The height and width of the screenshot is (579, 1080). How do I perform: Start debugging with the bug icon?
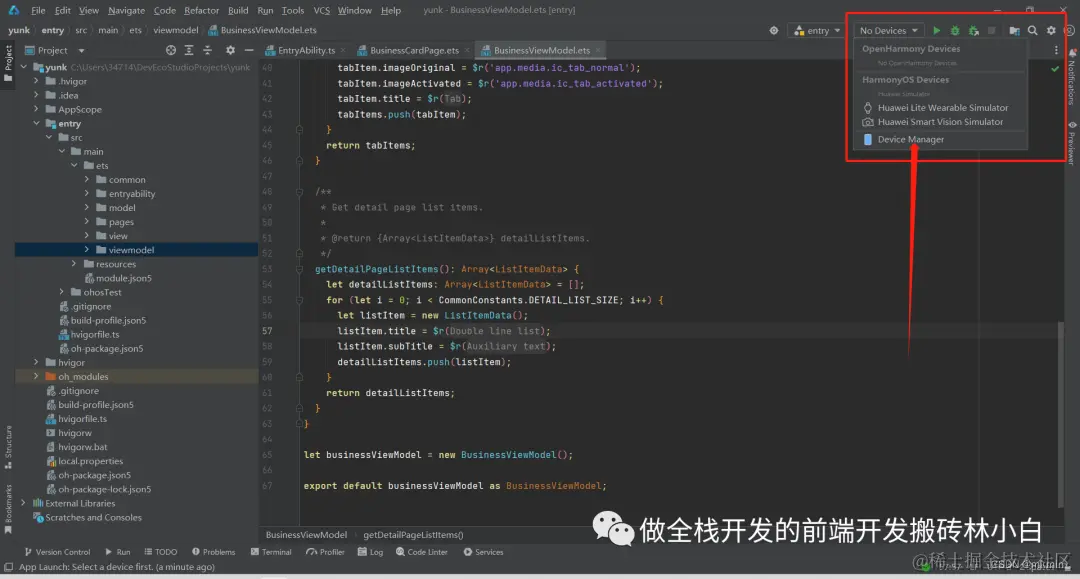(x=954, y=30)
